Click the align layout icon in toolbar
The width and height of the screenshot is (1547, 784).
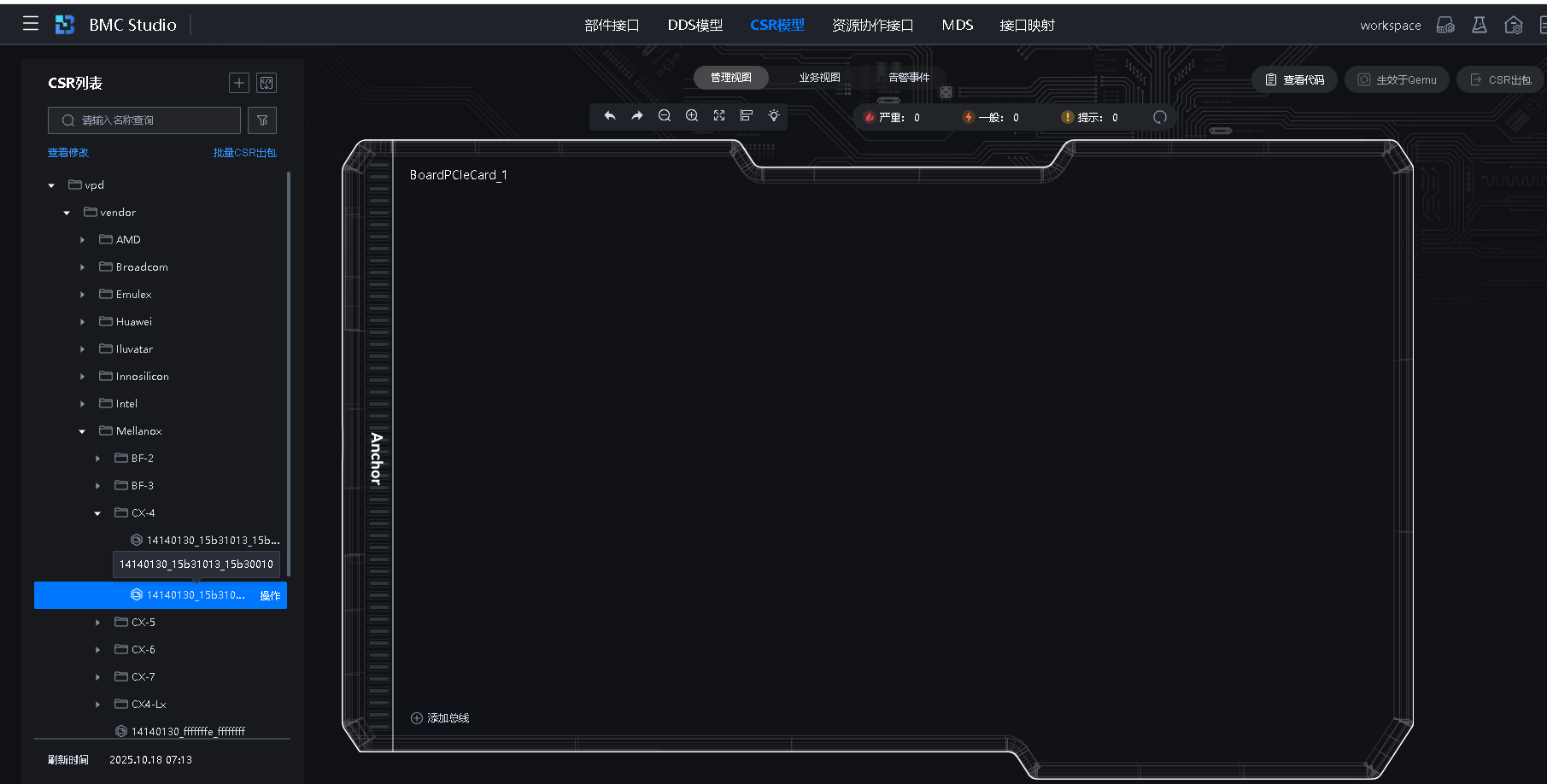[x=747, y=116]
